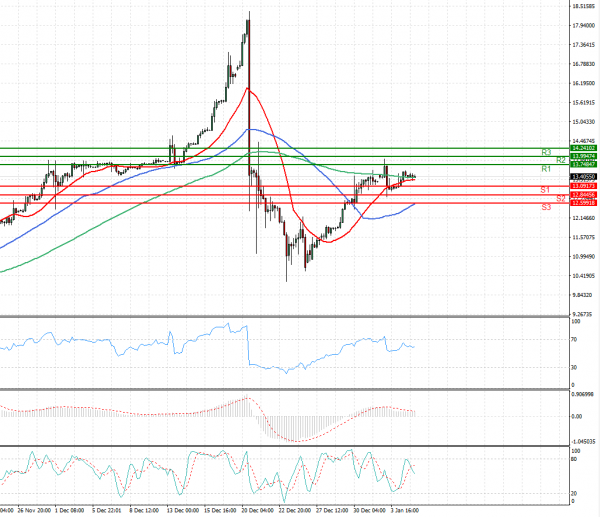The image size is (600, 517).
Task: Click the R3 resistance label
Action: (546, 152)
